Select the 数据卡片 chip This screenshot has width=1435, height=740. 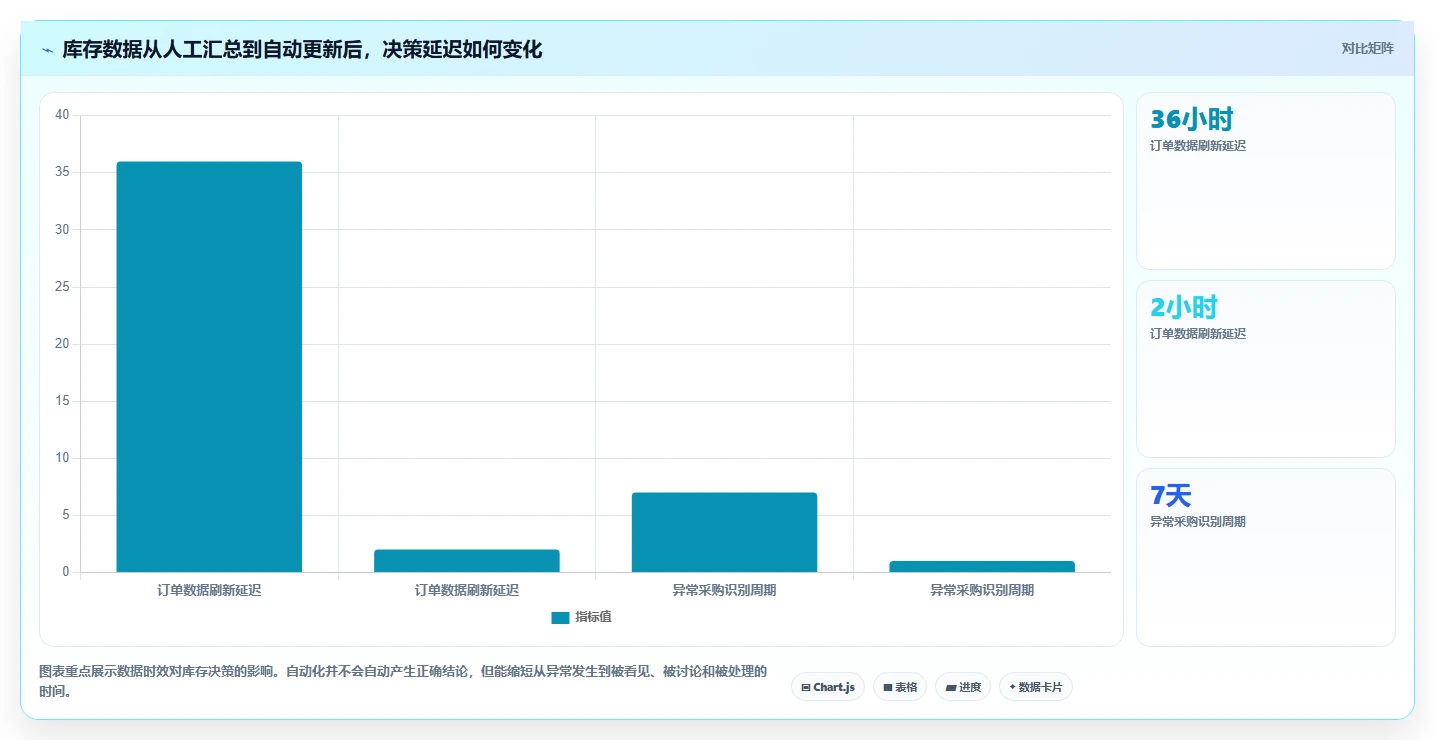click(x=1035, y=687)
